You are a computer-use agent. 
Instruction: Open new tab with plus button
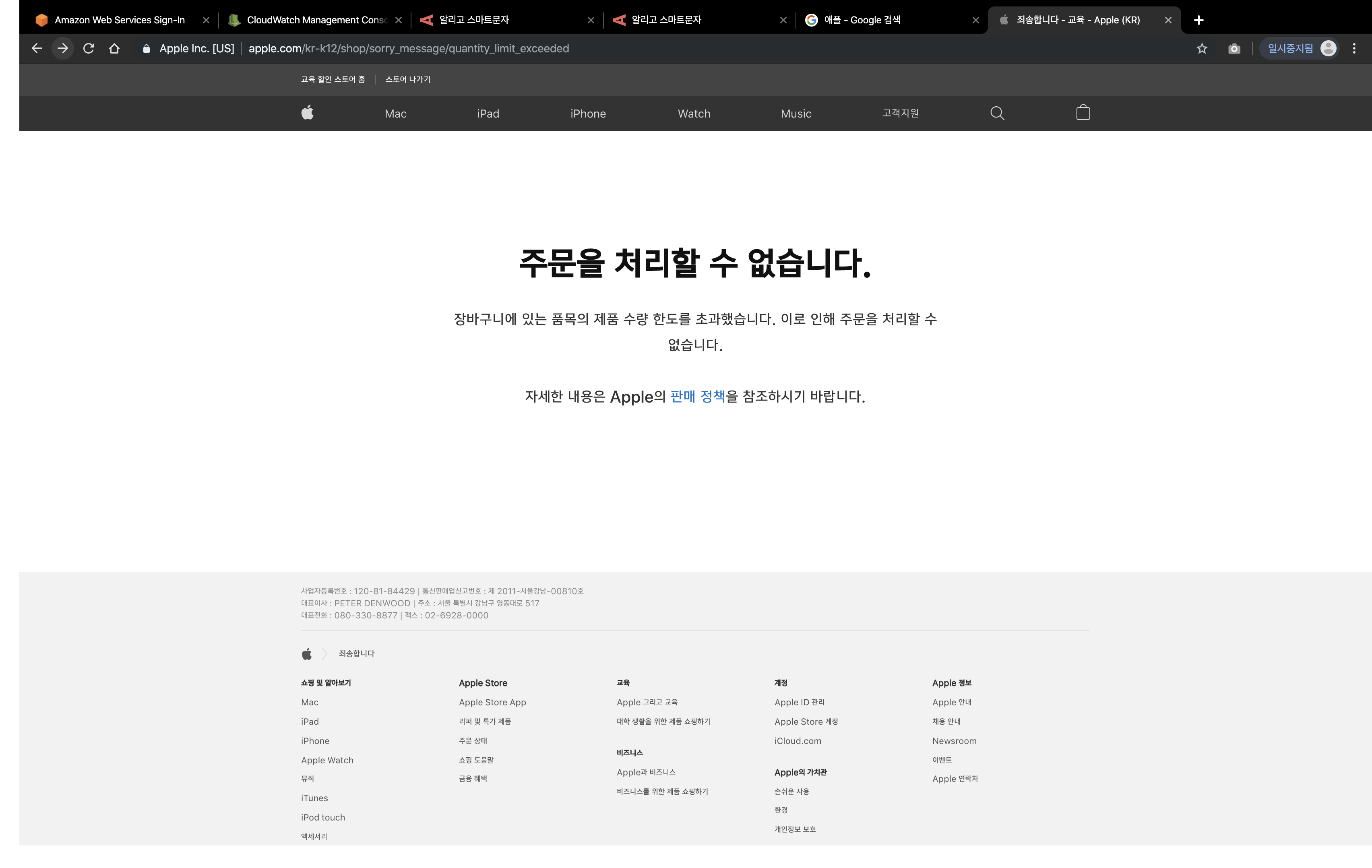point(1199,20)
